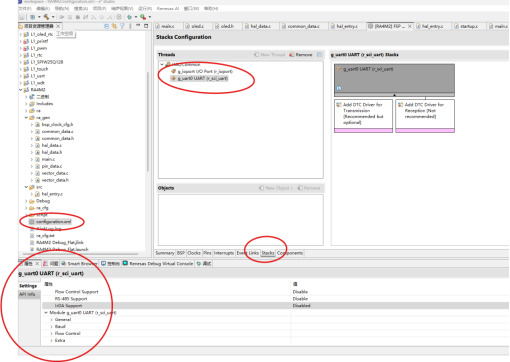
Task: Collapse the ra_gen folder
Action: pos(26,118)
